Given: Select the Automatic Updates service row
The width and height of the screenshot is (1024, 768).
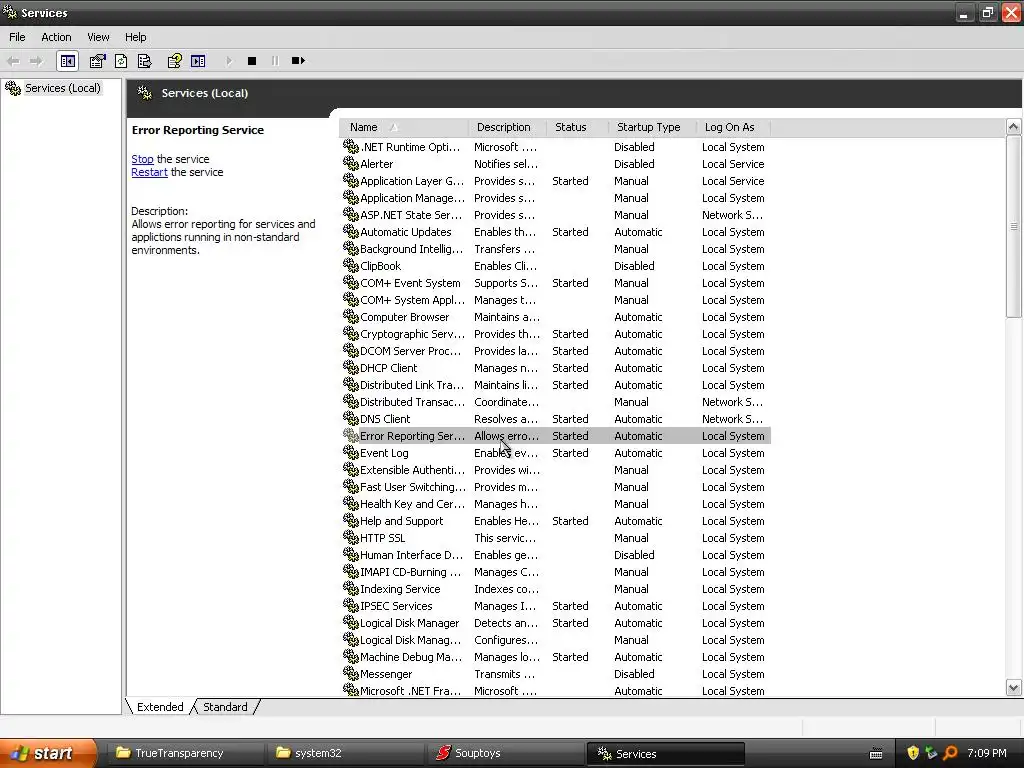Looking at the screenshot, I should [x=556, y=232].
